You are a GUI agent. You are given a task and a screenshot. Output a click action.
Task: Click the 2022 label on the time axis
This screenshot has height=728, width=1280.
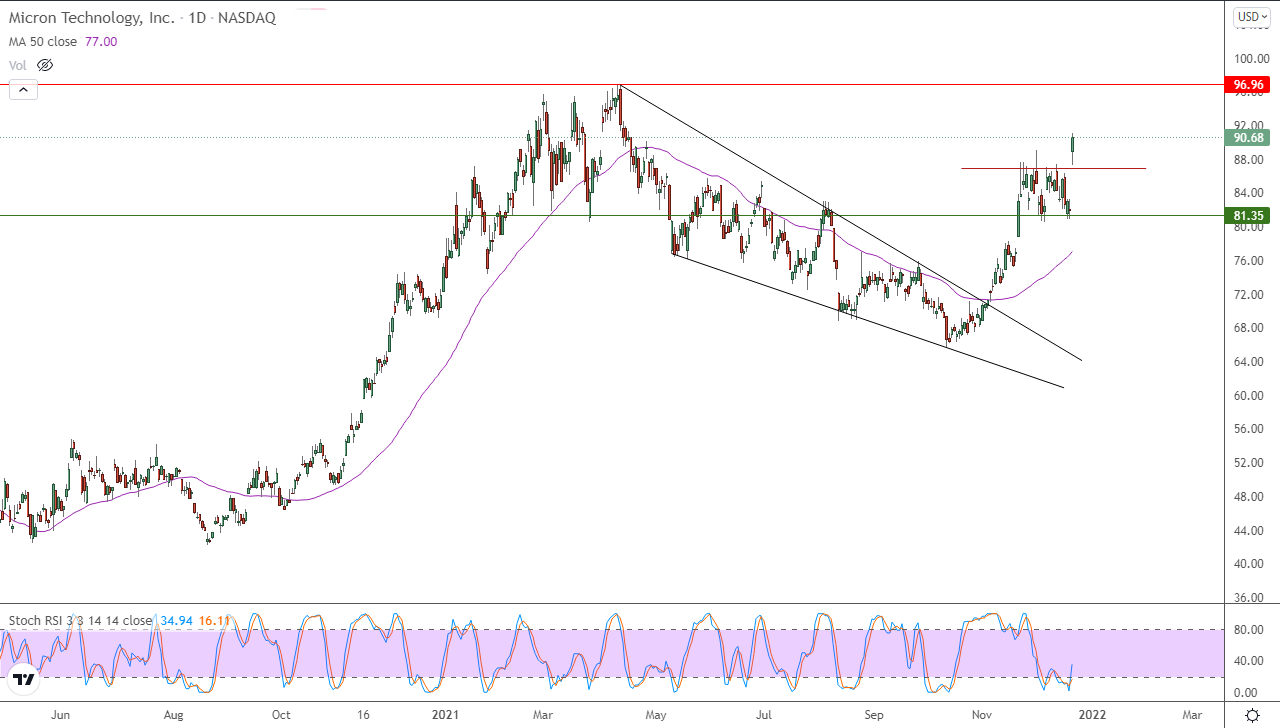click(1091, 715)
